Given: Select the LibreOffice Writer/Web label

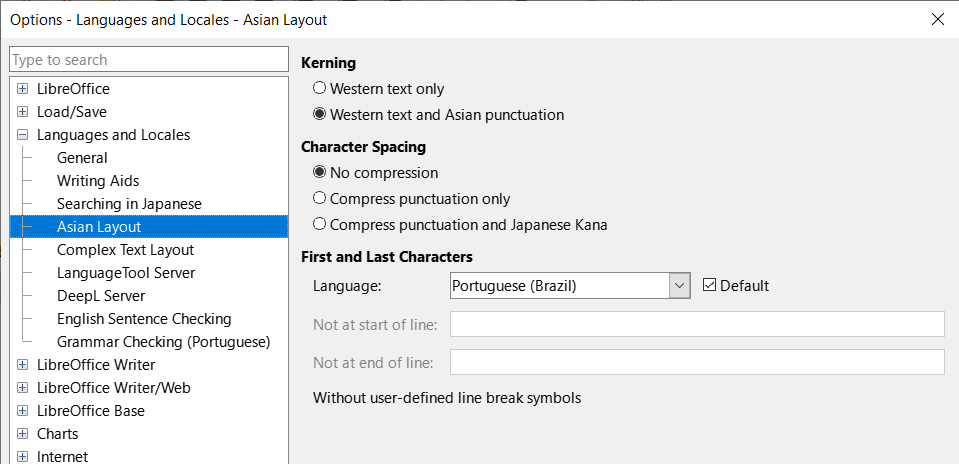Looking at the screenshot, I should click(114, 388).
